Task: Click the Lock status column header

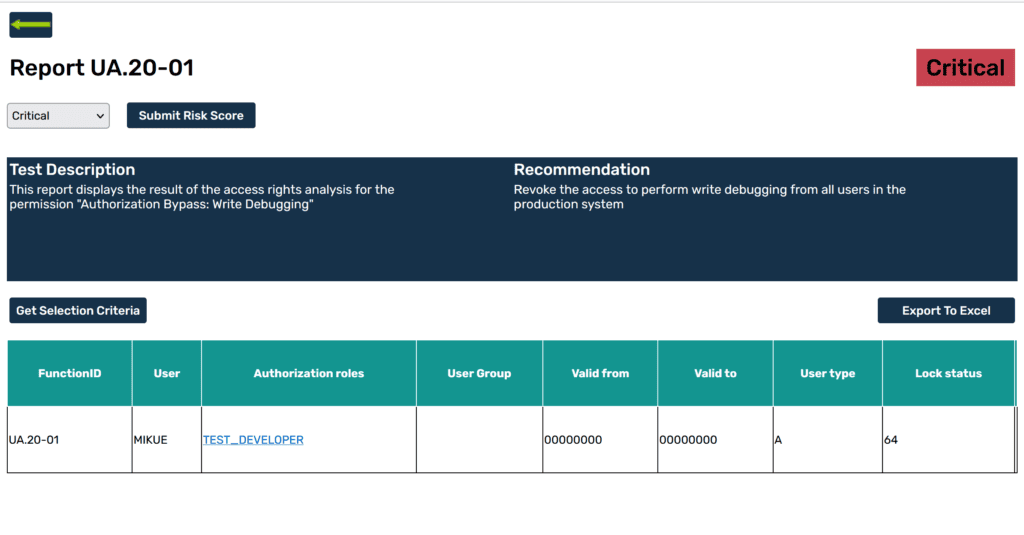Action: point(948,373)
